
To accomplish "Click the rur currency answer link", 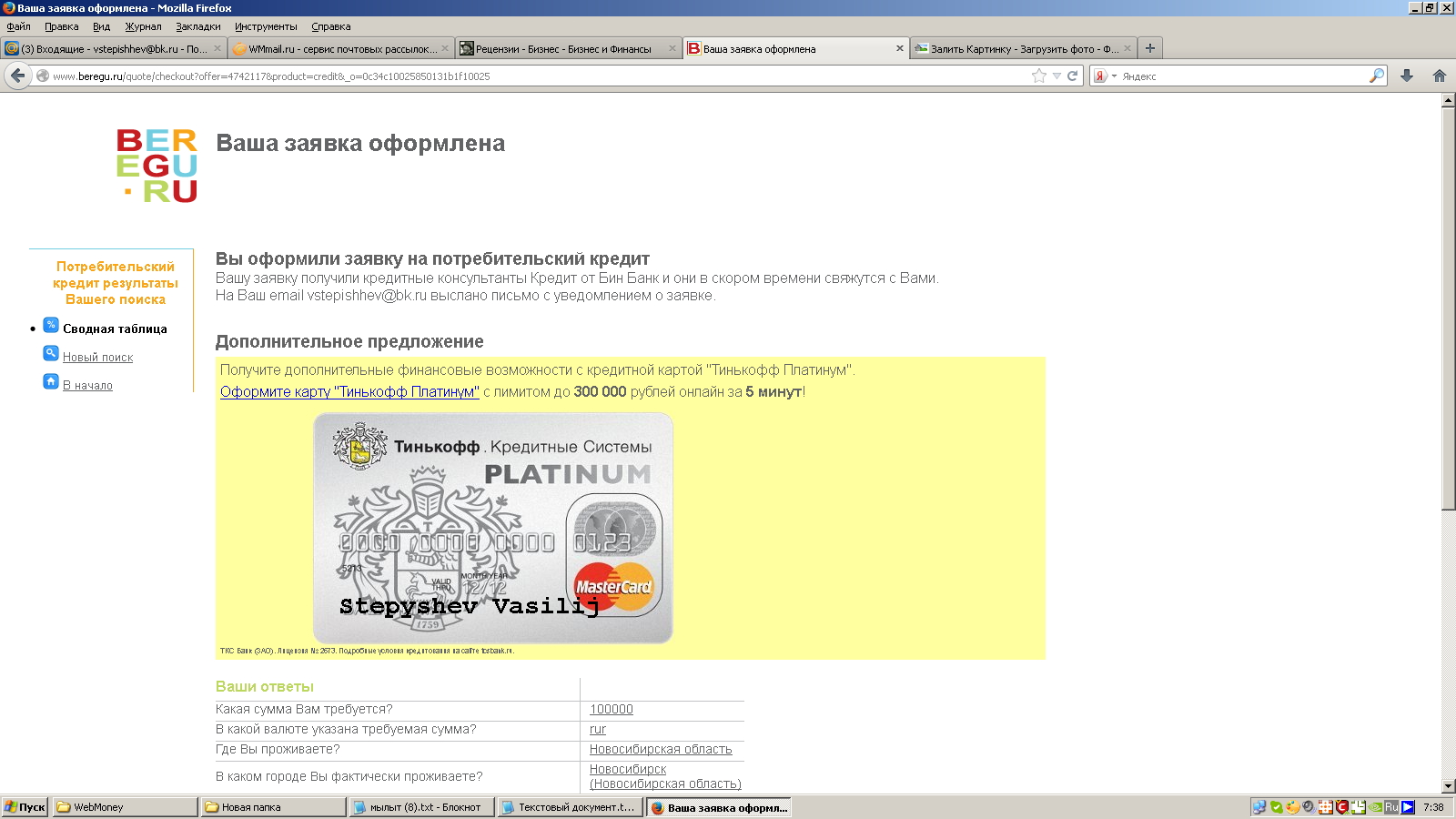I will click(x=598, y=730).
